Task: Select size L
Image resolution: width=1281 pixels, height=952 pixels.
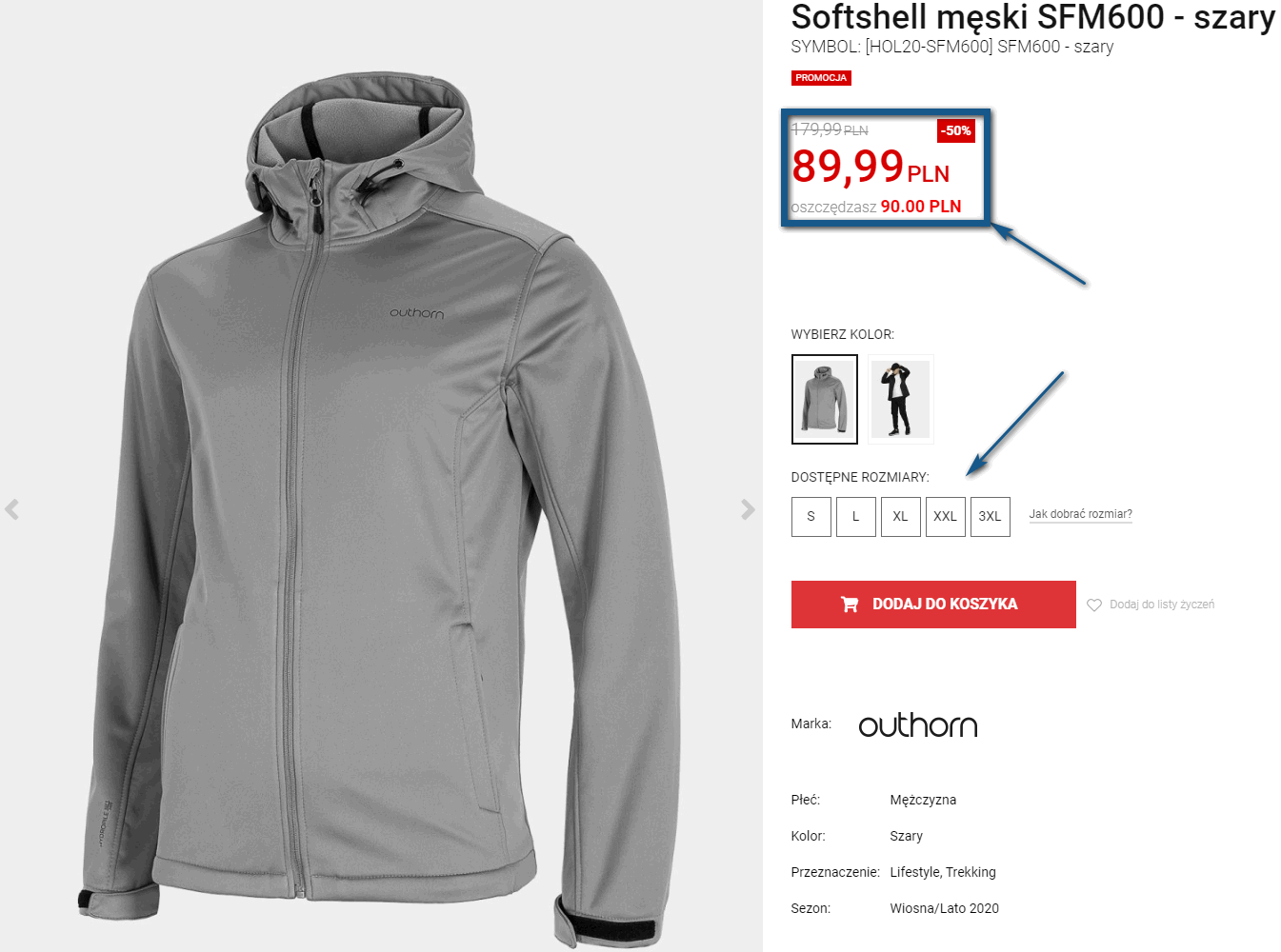Action: [x=856, y=517]
